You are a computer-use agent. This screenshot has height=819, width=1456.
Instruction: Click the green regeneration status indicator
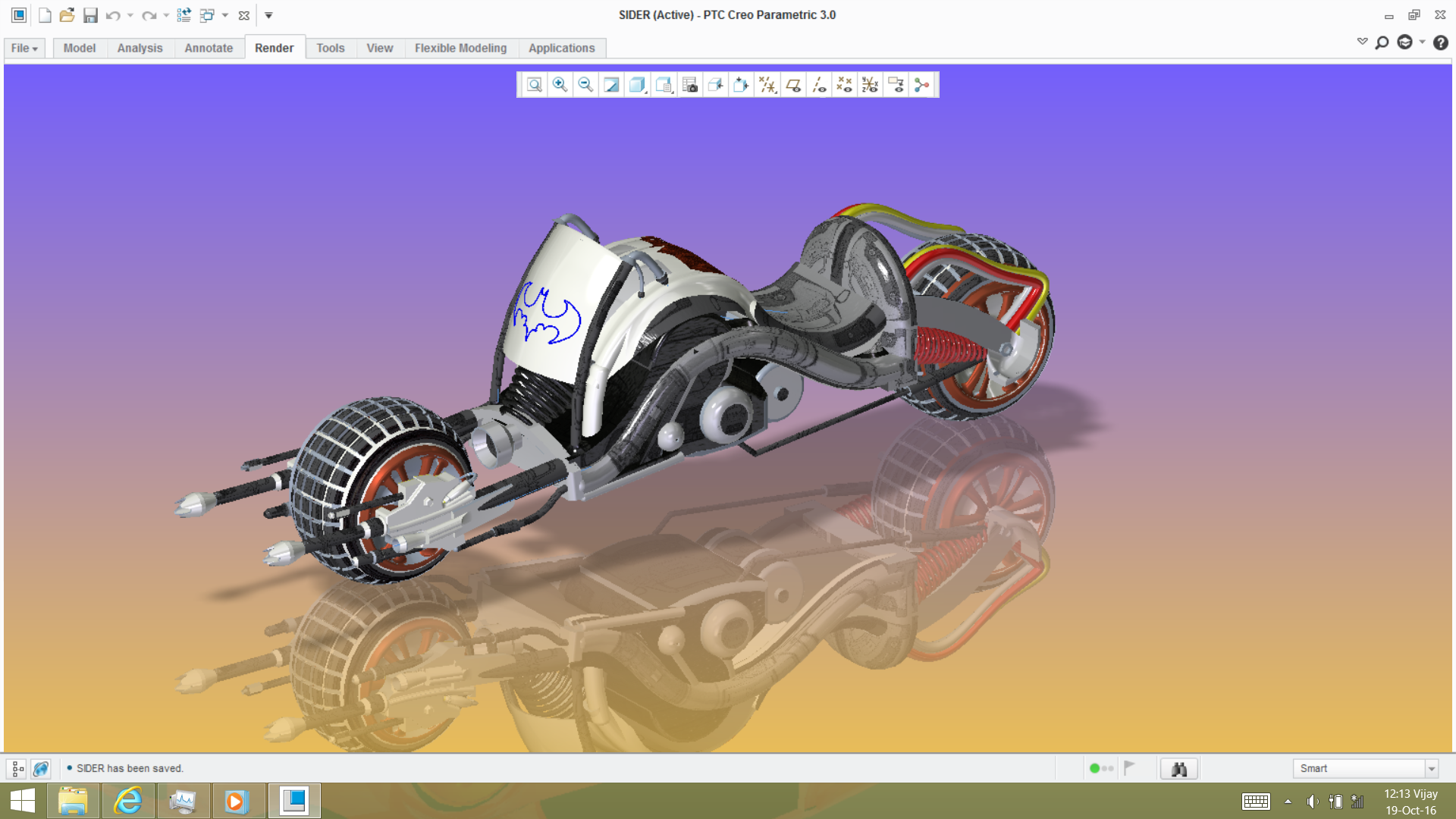(x=1094, y=768)
